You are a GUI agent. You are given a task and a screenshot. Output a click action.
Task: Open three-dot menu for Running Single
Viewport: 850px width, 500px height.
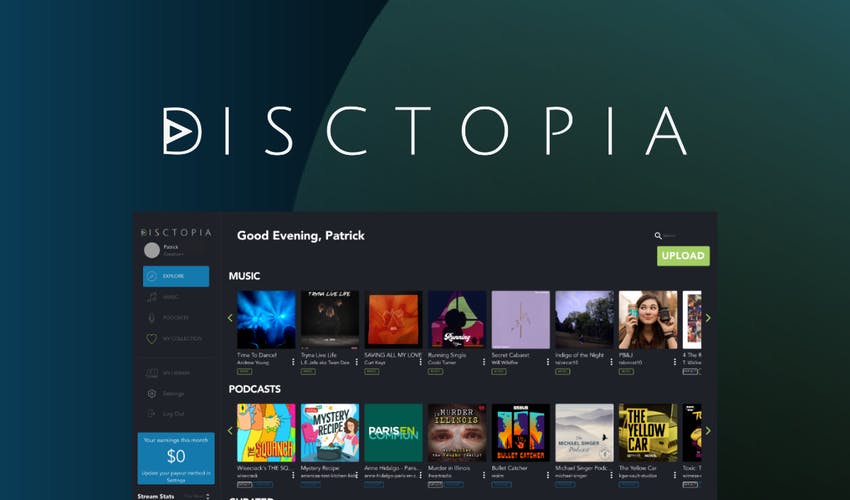click(484, 361)
